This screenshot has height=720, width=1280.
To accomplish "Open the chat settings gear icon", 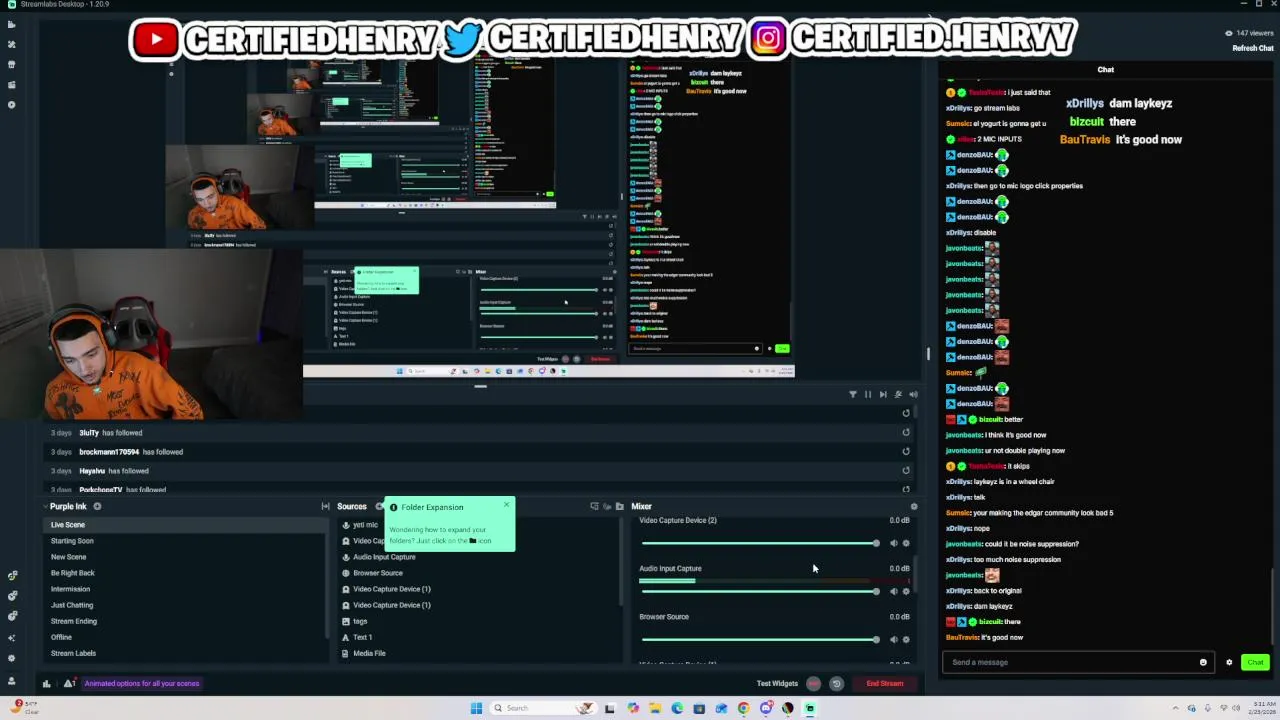I will pyautogui.click(x=1229, y=662).
